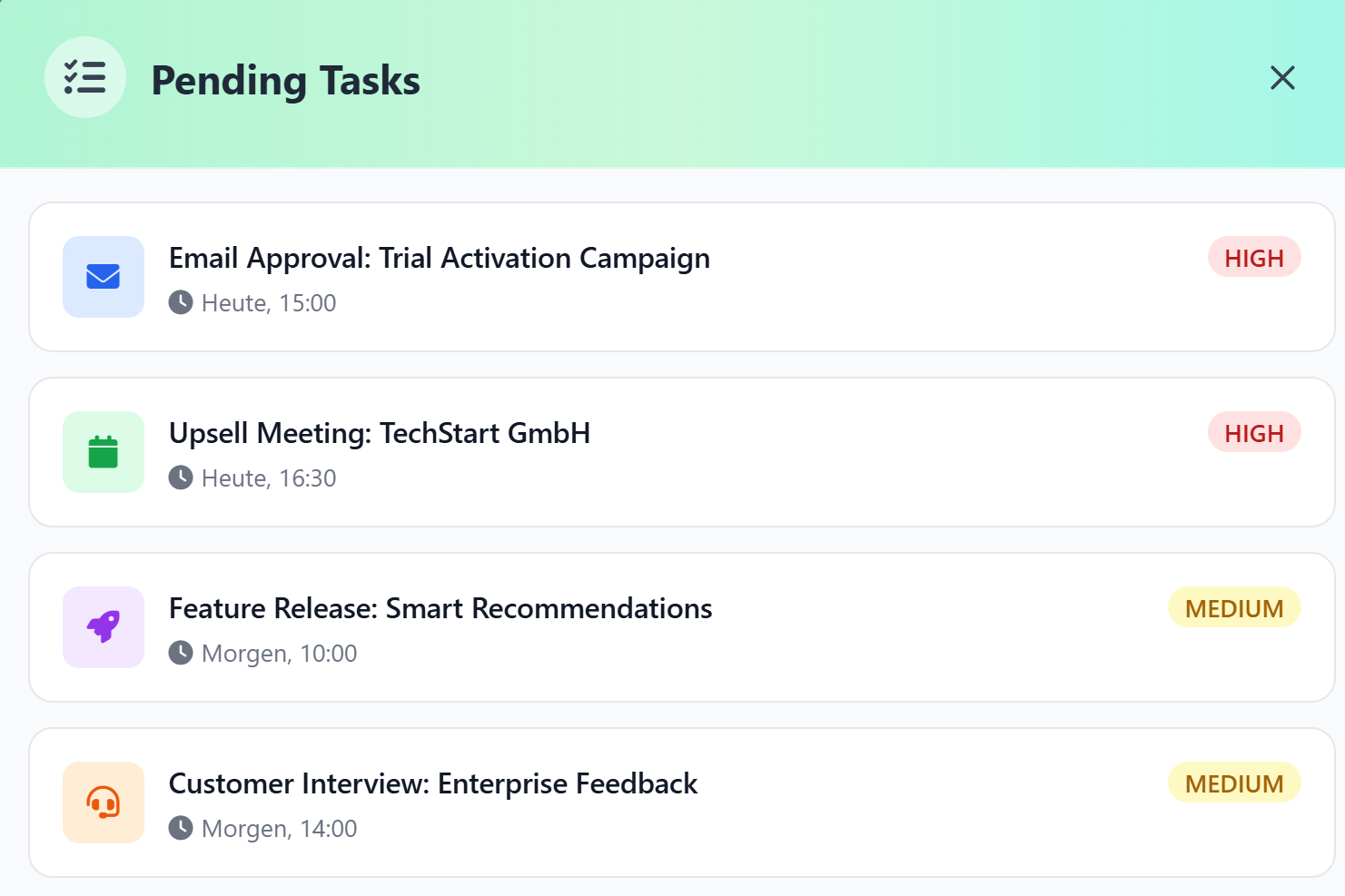This screenshot has height=896, width=1345.
Task: Click the clock icon beside Morgen, 14:00
Action: pyautogui.click(x=181, y=828)
